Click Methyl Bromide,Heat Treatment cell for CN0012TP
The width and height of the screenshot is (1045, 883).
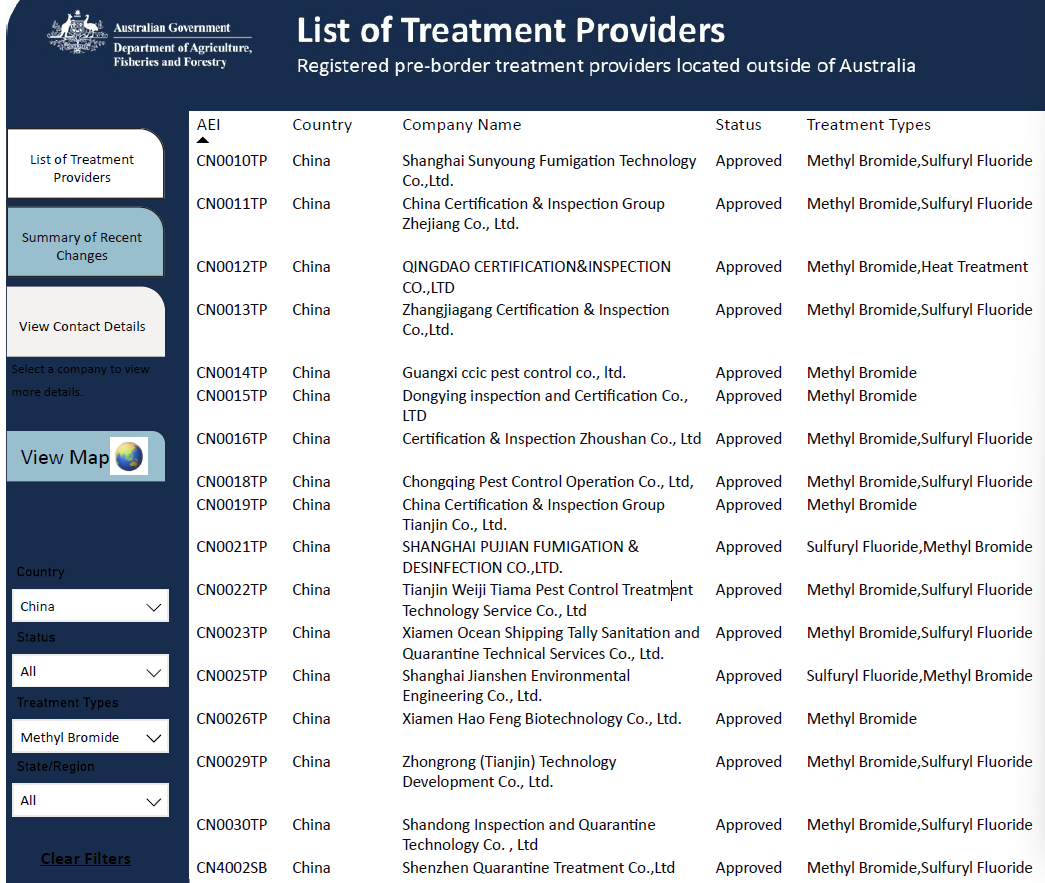(917, 267)
